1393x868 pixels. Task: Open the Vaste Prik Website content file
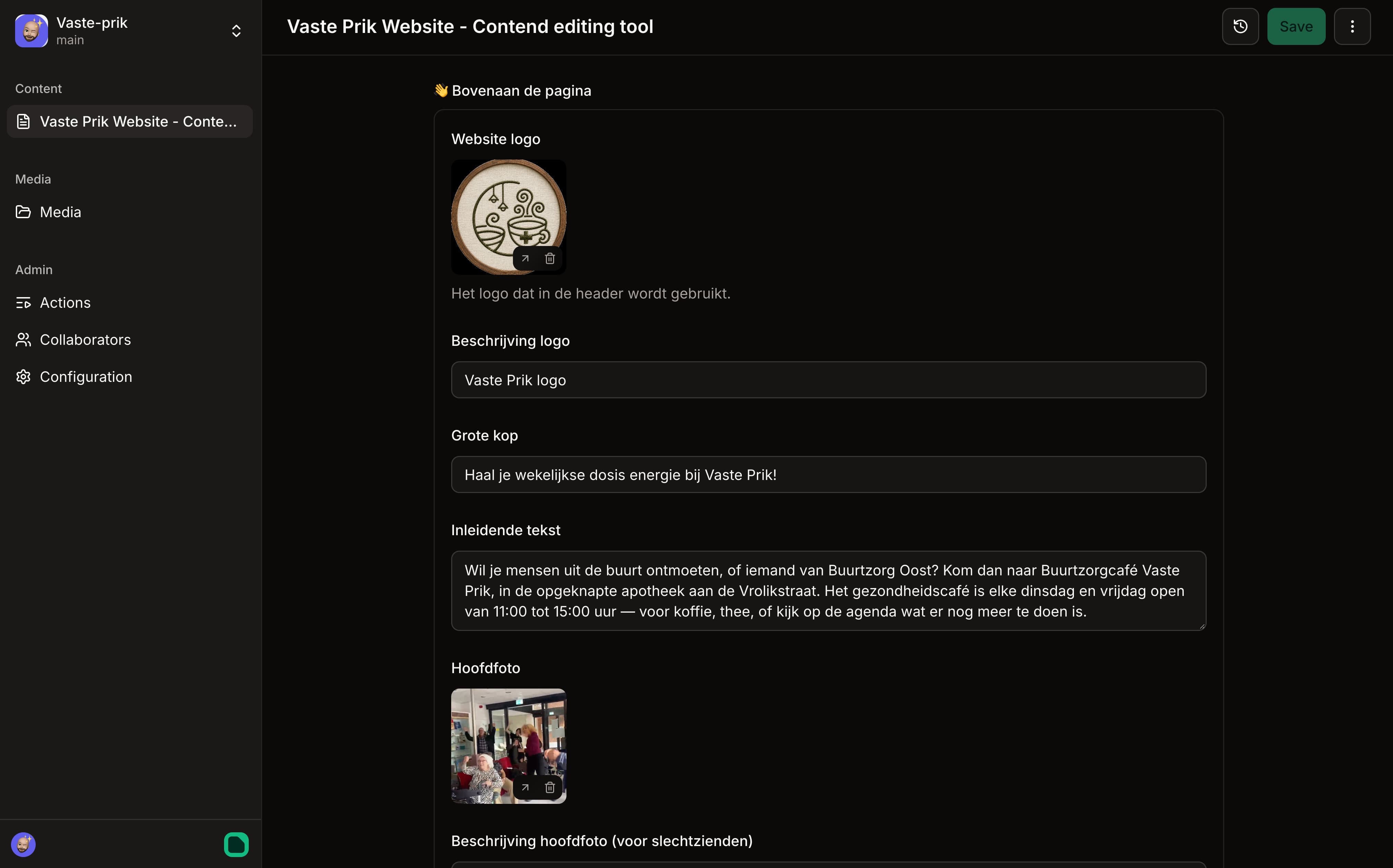pyautogui.click(x=130, y=122)
